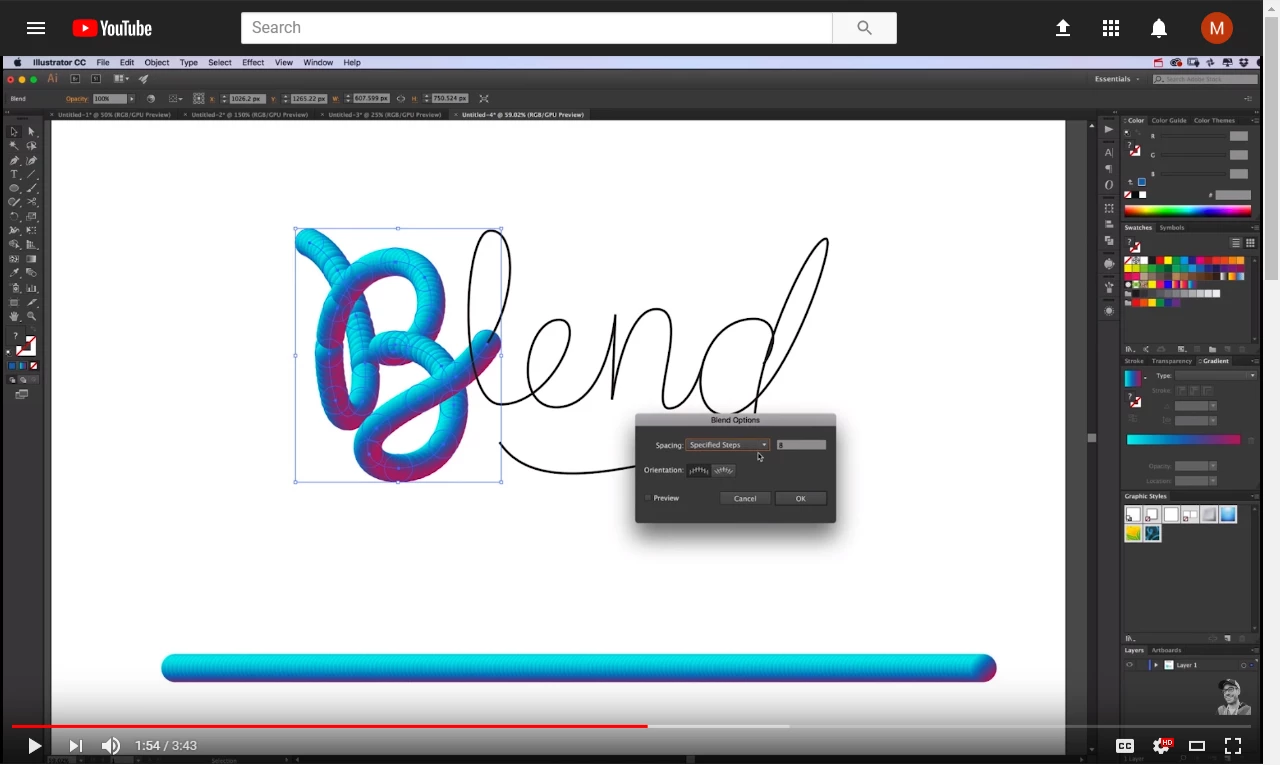Open the Object menu in Illustrator
This screenshot has width=1280, height=765.
pyautogui.click(x=157, y=62)
